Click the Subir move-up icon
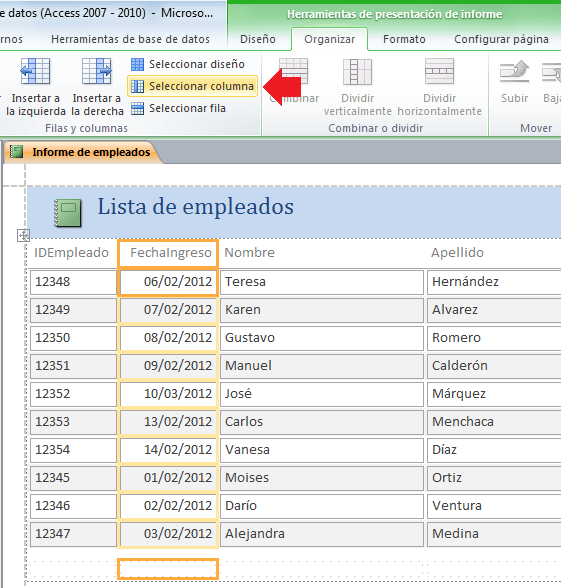561x588 pixels. point(514,71)
